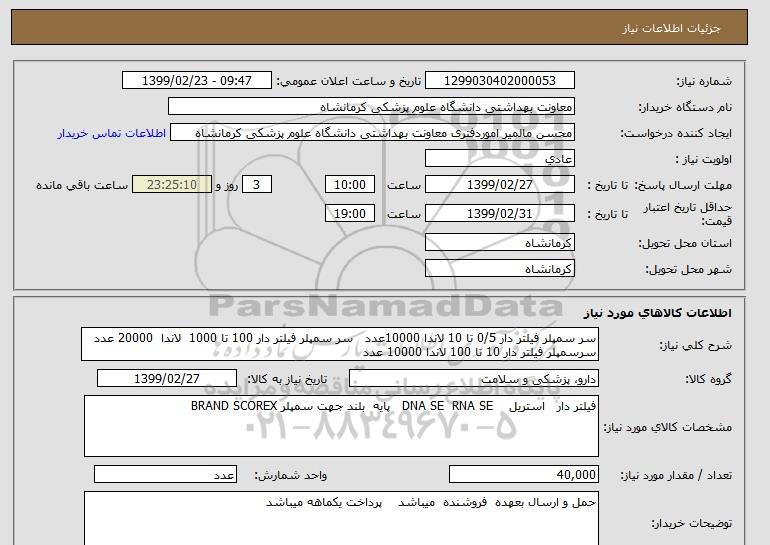Image resolution: width=770 pixels, height=545 pixels.
Task: Click the مهلت ارسال پاسخ label
Action: [683, 185]
